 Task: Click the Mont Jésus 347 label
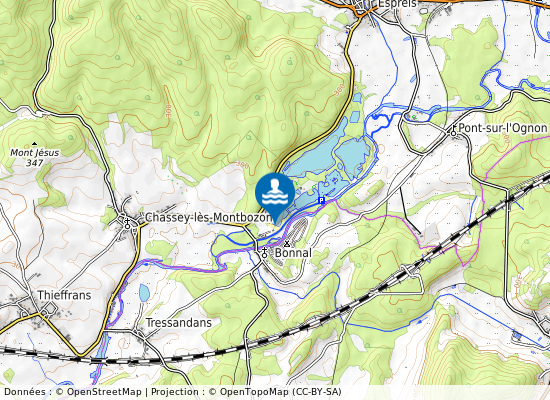click(x=35, y=158)
